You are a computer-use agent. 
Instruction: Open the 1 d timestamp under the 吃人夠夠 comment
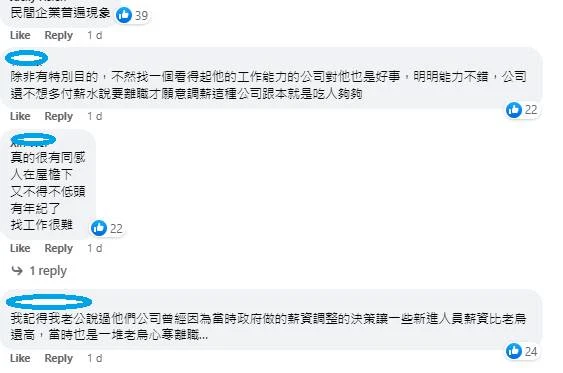click(x=95, y=116)
